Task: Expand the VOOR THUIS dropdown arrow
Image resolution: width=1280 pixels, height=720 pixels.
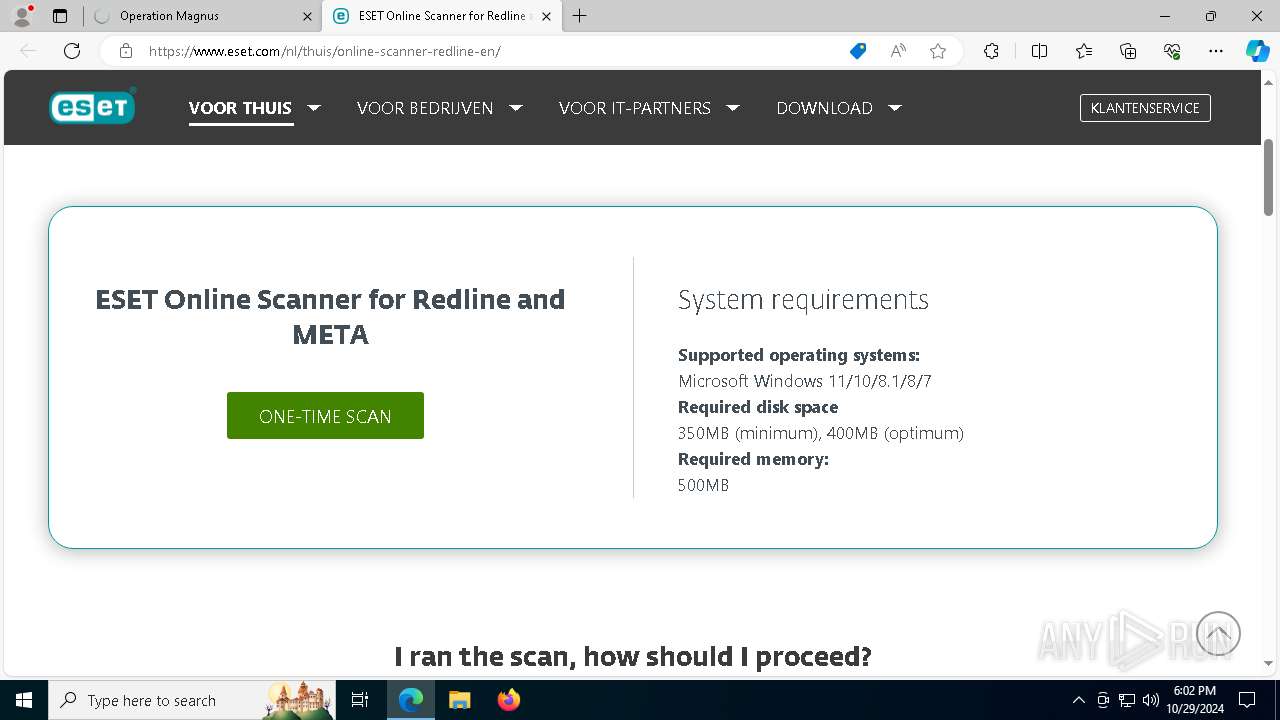Action: (314, 108)
